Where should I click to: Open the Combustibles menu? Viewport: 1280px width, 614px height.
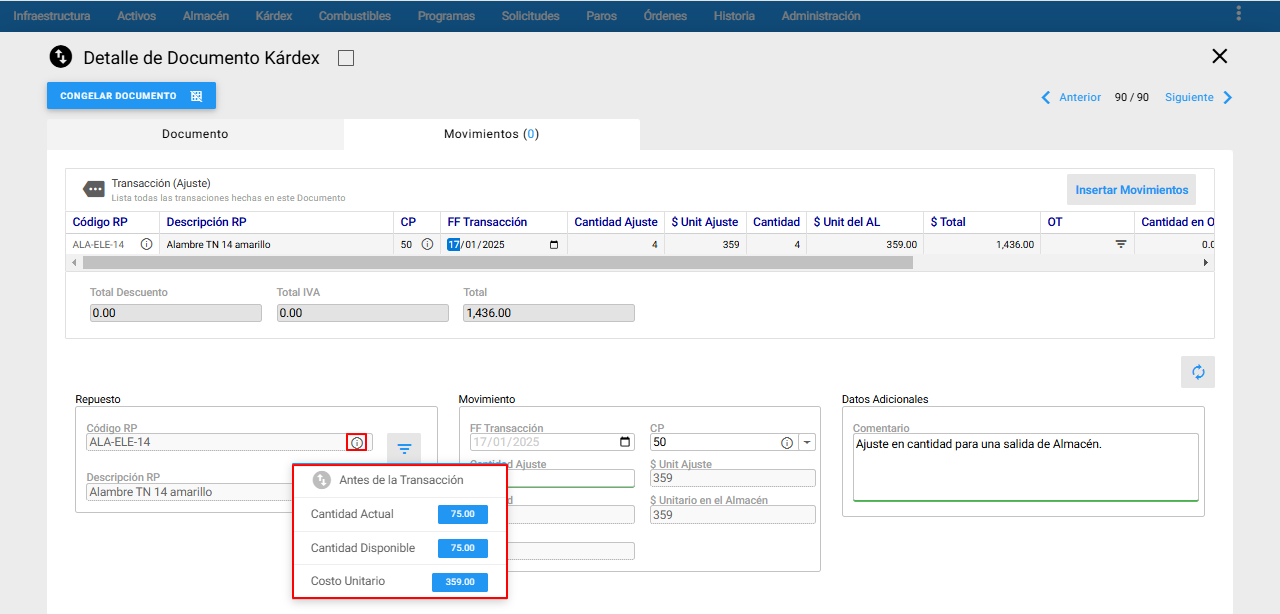coord(355,16)
